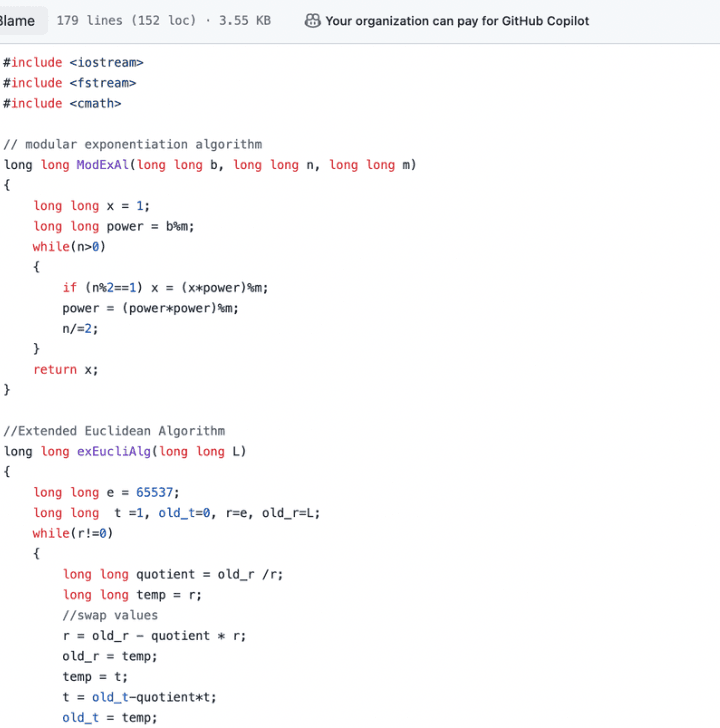Screen dimensions: 720x728
Task: Click the 'power = (power*power)%m;' line
Action: click(150, 308)
